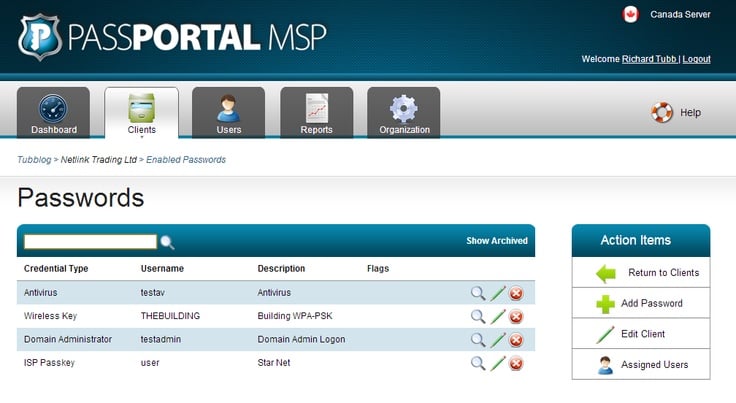Edit the Wireless Key entry with the pencil

498,317
